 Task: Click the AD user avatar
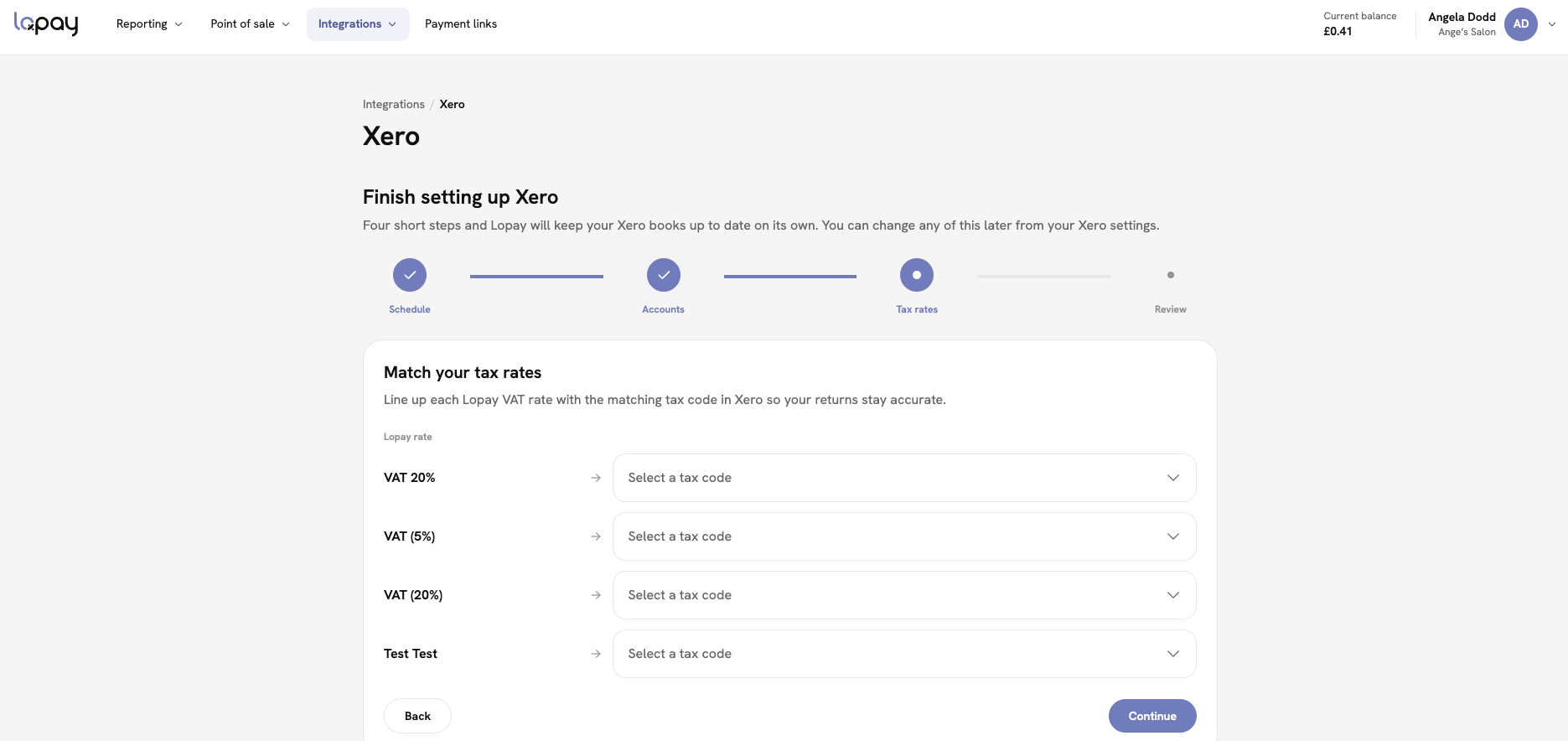1520,24
